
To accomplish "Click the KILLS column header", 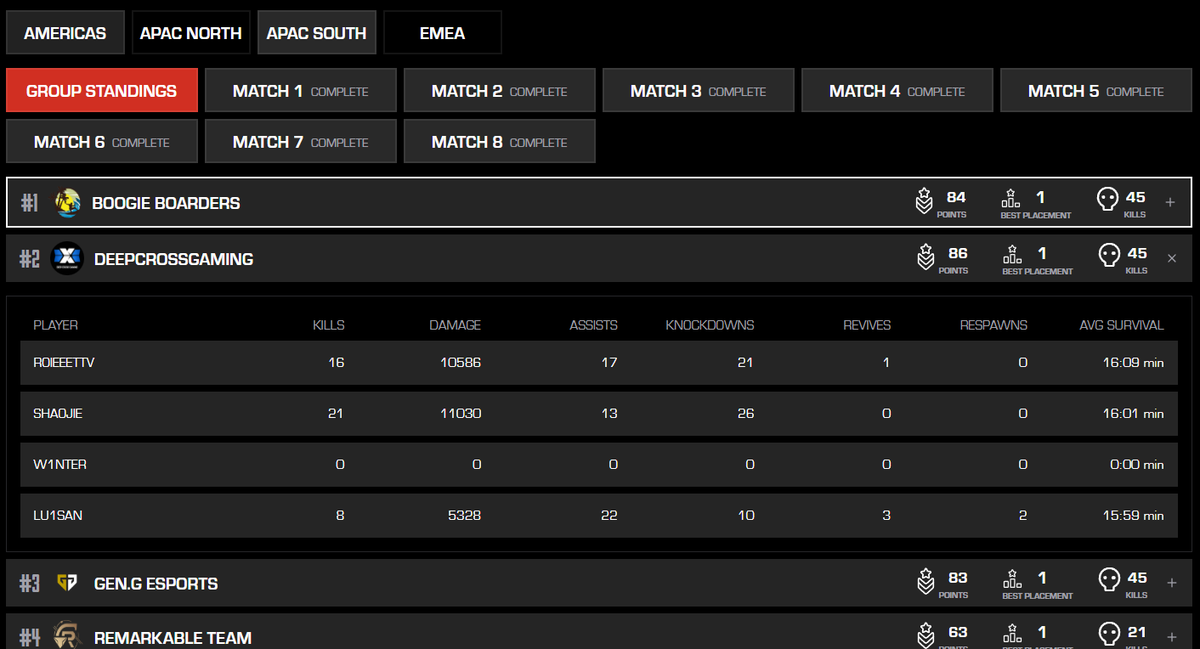I will click(x=328, y=325).
